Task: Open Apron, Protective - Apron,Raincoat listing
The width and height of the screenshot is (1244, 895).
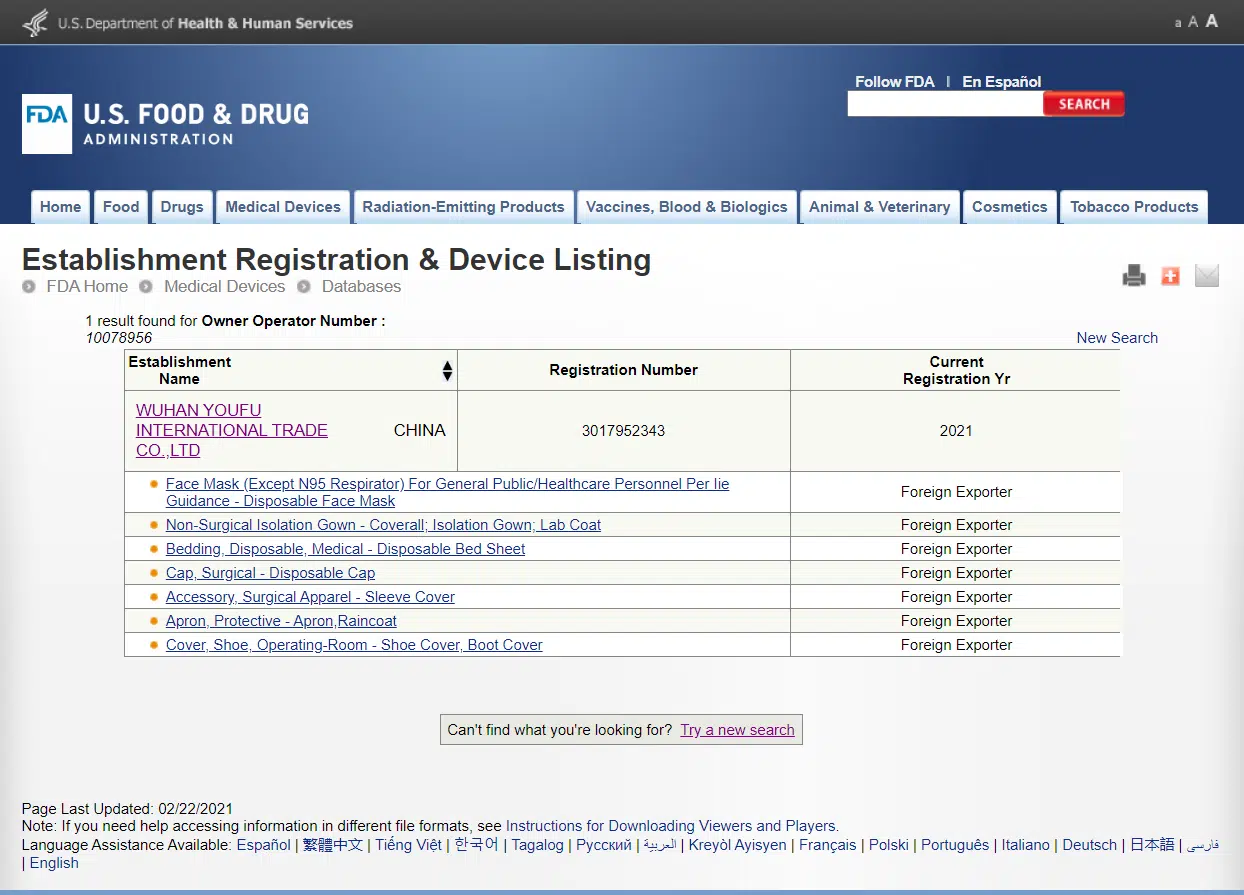Action: 281,621
